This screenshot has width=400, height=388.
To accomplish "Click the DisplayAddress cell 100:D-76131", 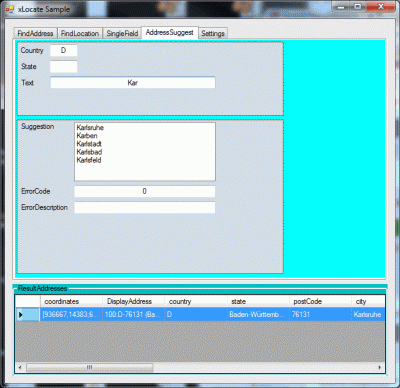I will [x=133, y=314].
